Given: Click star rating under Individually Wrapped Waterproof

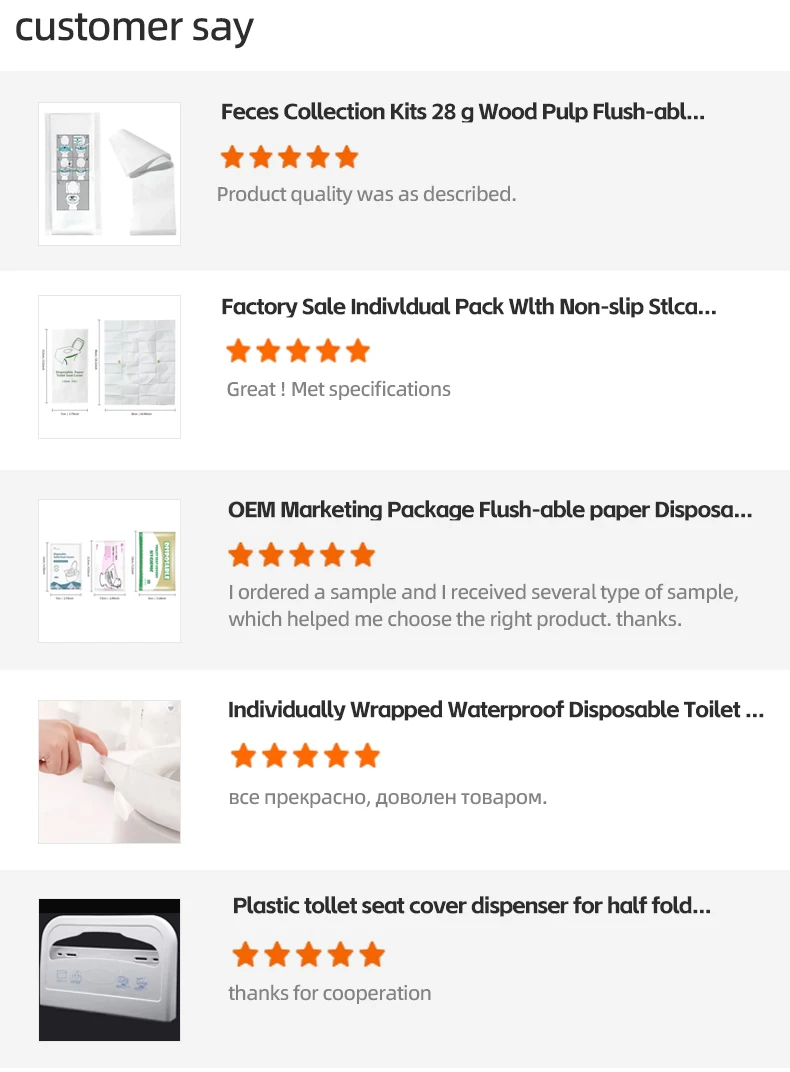Looking at the screenshot, I should pos(305,755).
